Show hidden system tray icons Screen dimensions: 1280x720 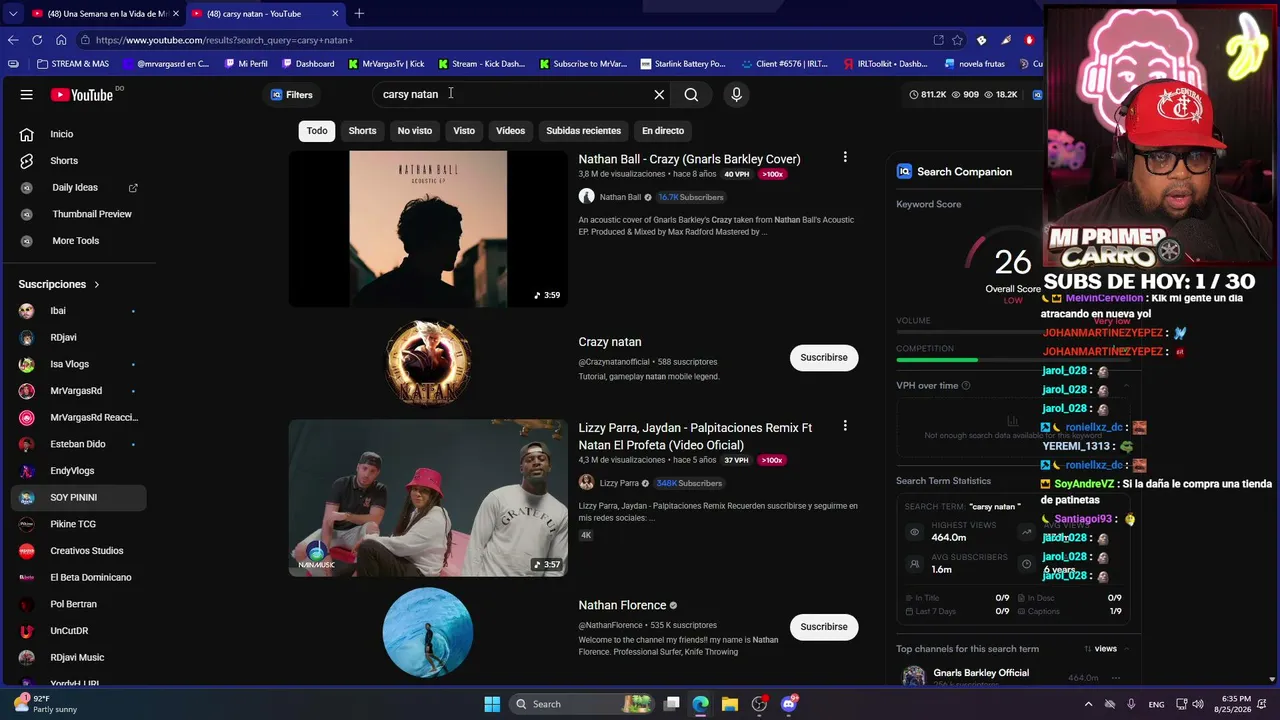[1088, 704]
